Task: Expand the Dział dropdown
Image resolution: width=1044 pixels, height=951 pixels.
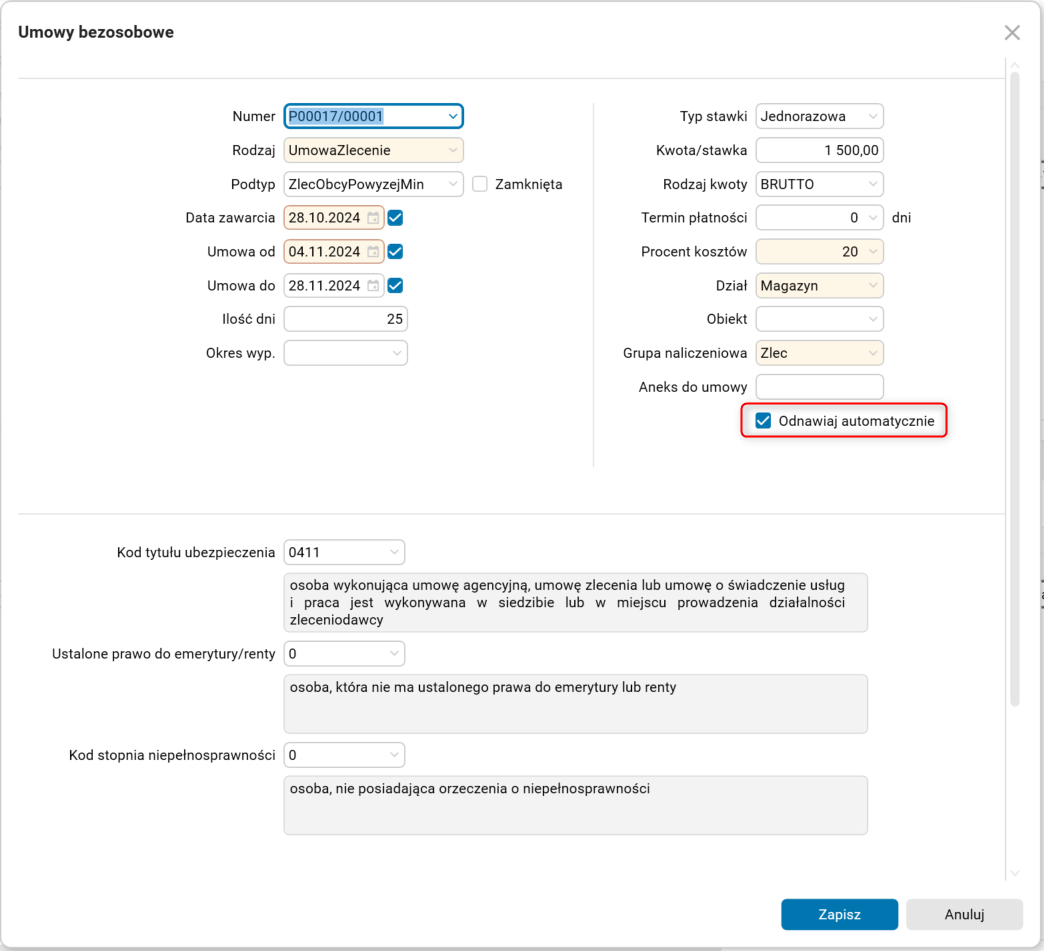Action: click(x=874, y=286)
